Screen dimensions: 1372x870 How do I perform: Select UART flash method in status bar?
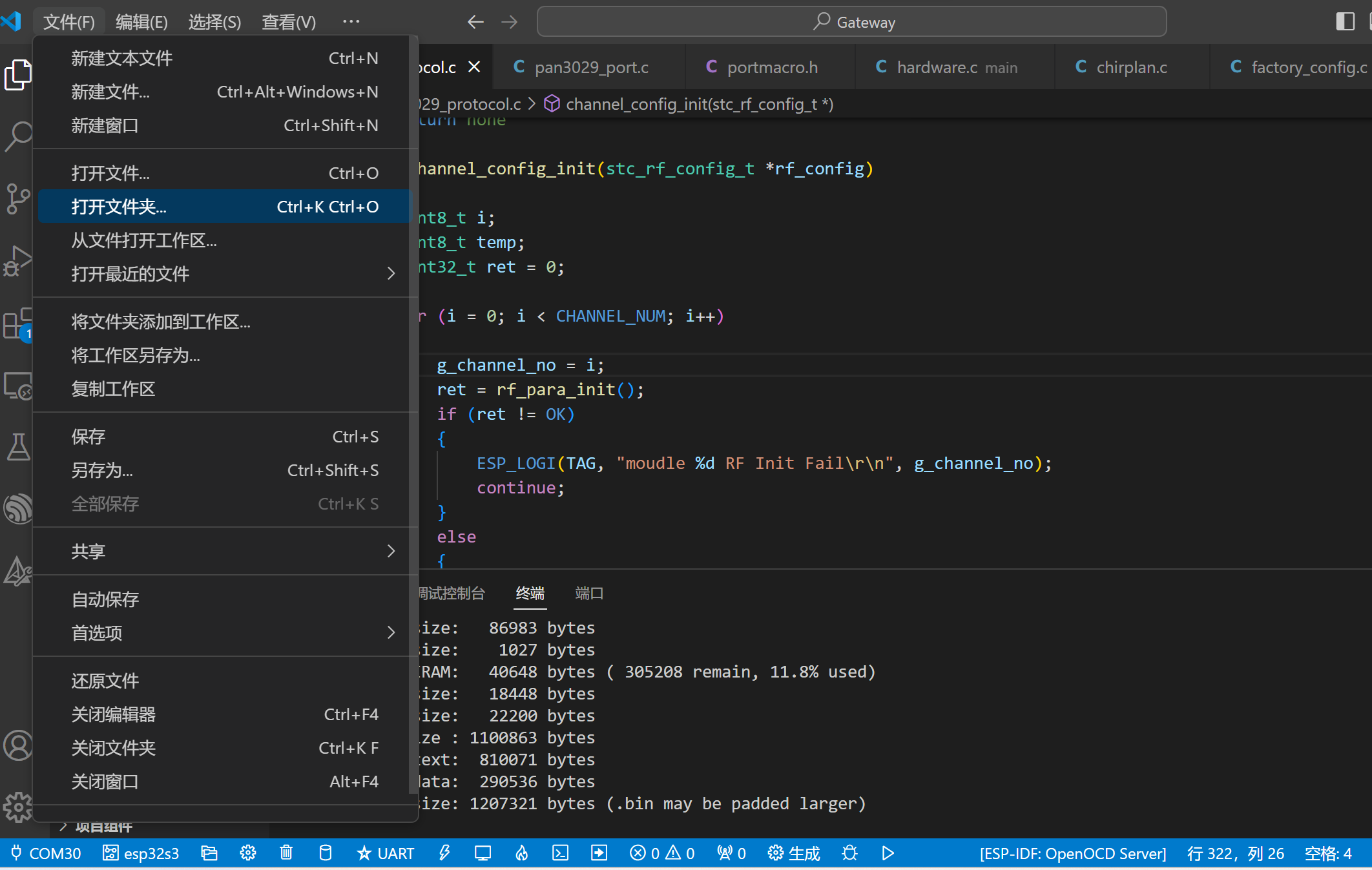(x=385, y=853)
